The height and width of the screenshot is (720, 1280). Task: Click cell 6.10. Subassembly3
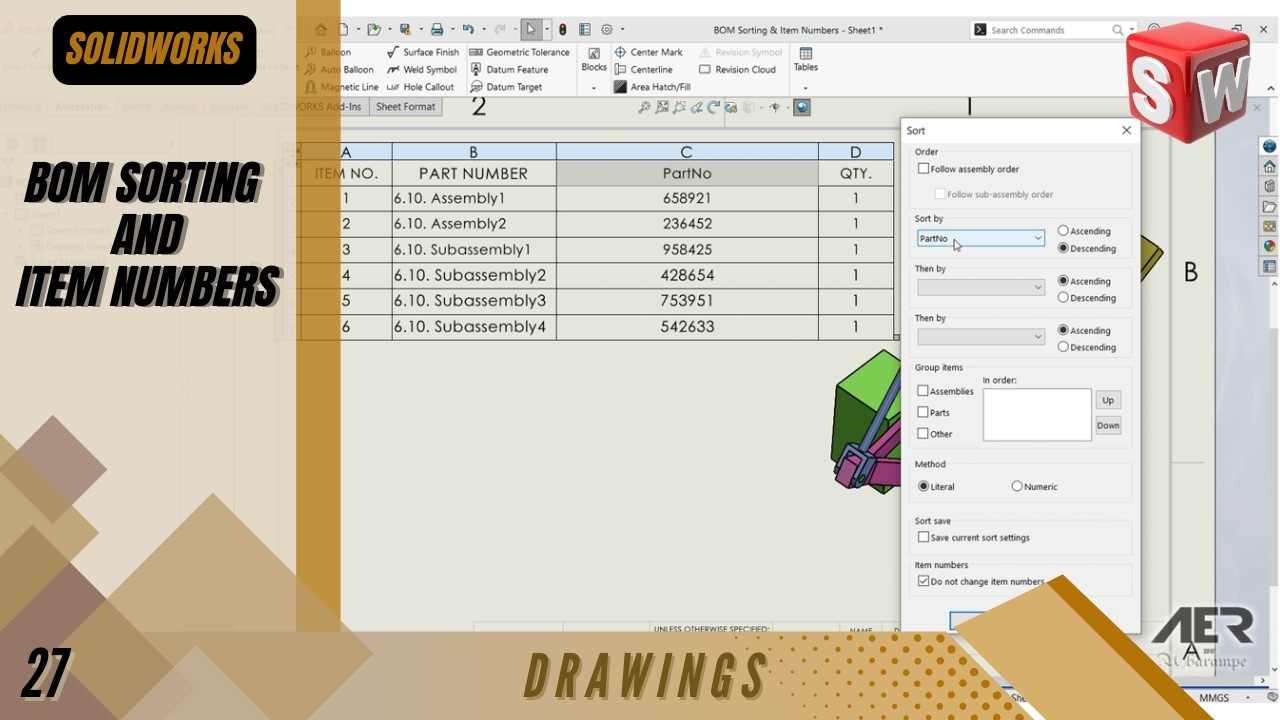[x=474, y=300]
